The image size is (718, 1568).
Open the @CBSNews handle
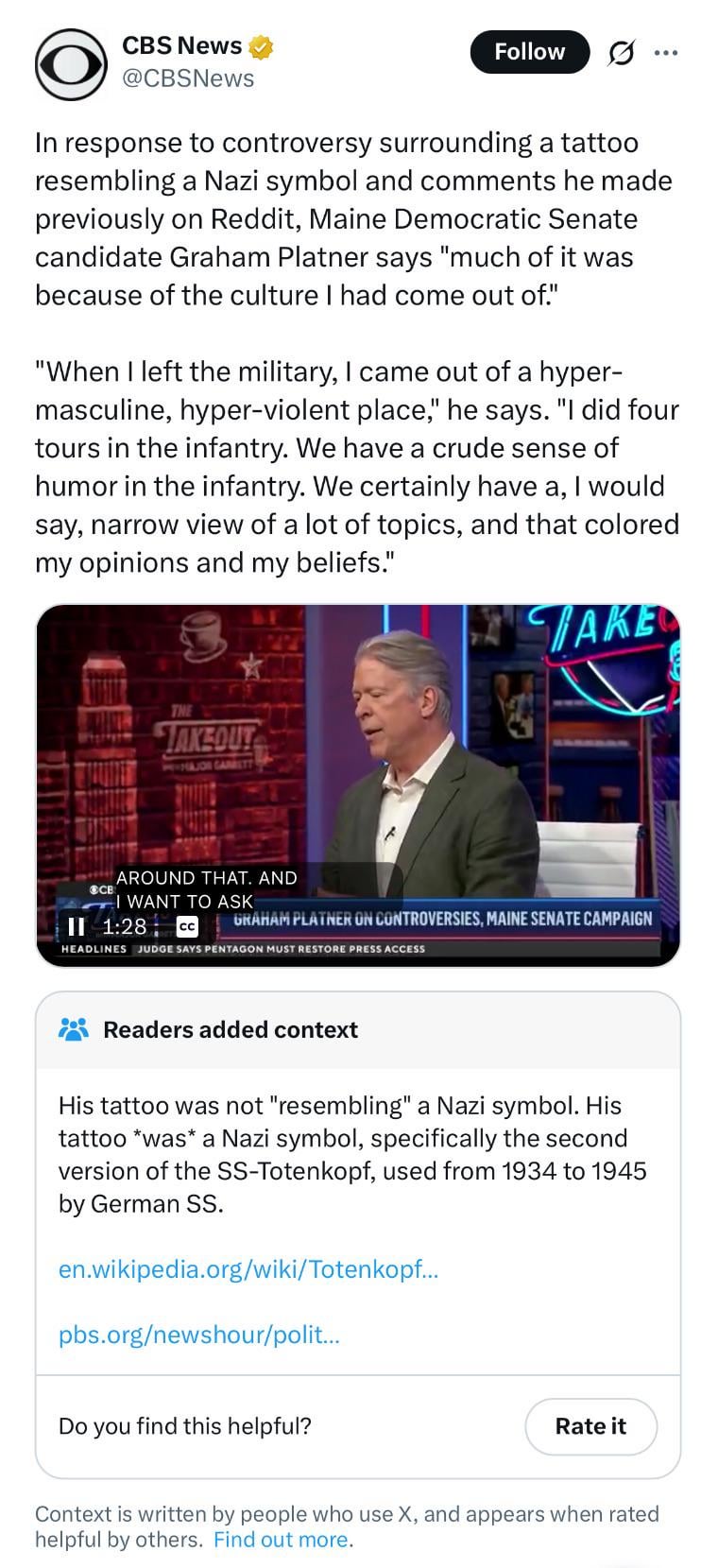(x=188, y=78)
